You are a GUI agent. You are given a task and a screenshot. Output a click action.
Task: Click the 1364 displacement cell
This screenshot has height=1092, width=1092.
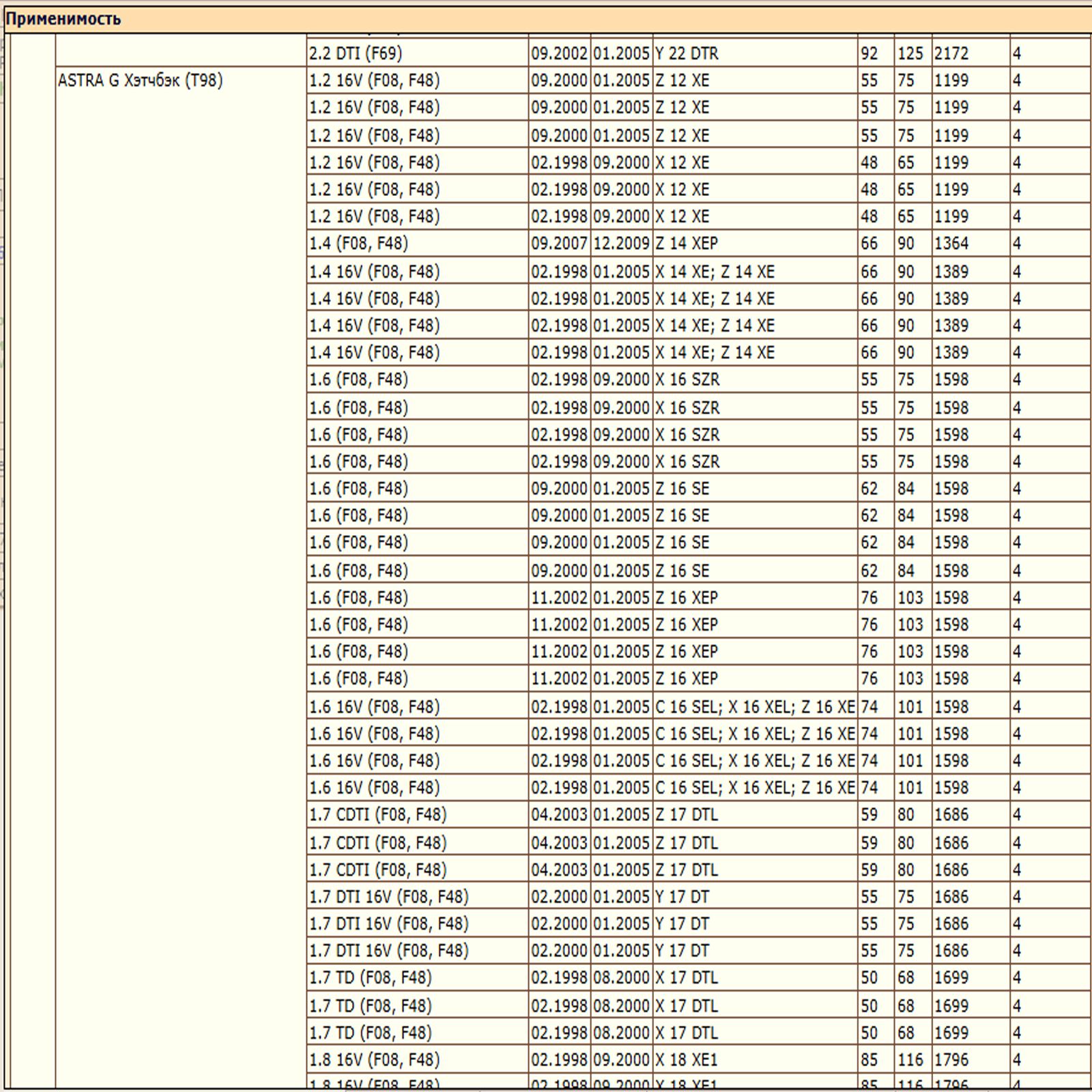(x=971, y=244)
